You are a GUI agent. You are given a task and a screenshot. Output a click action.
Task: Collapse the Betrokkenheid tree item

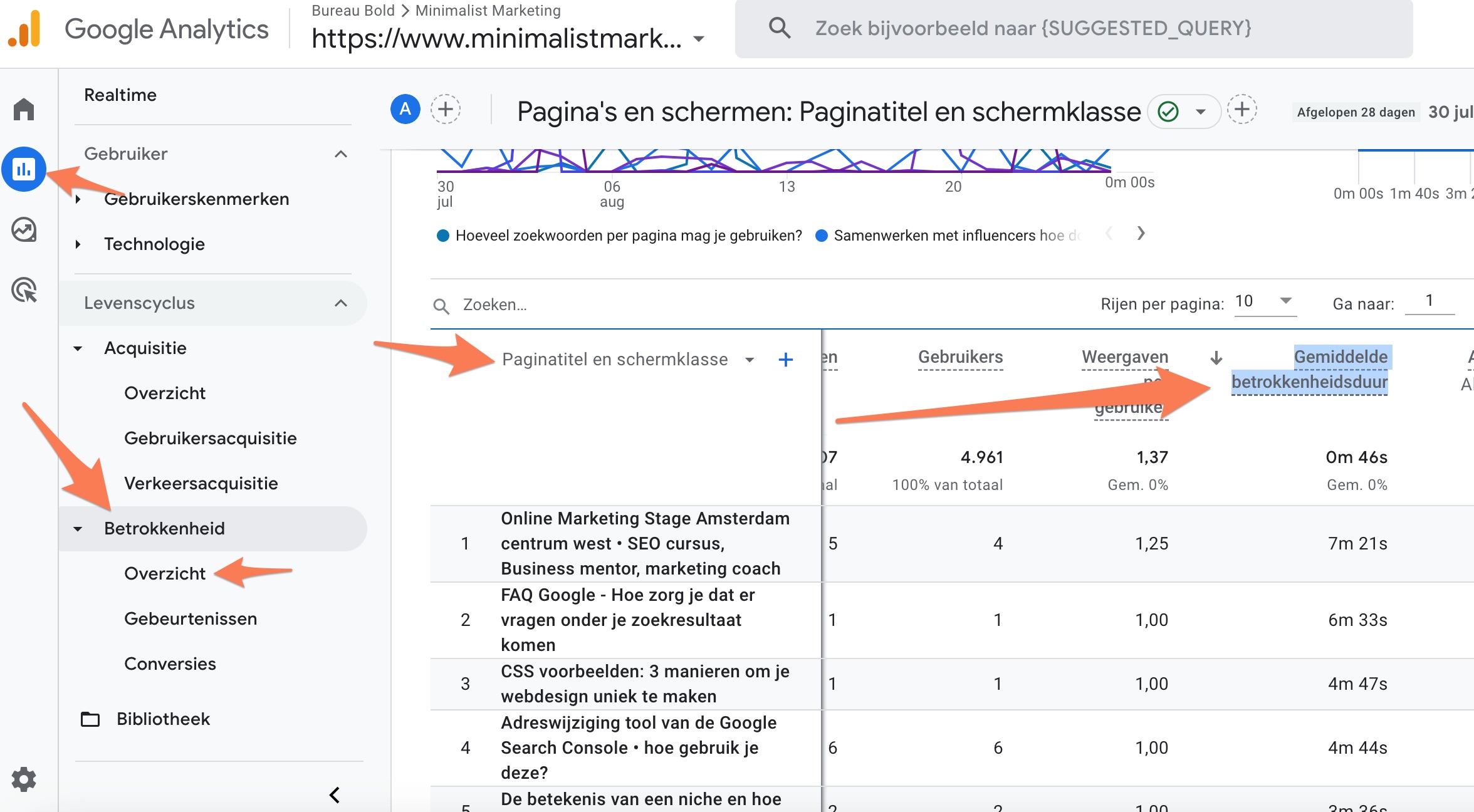point(78,529)
